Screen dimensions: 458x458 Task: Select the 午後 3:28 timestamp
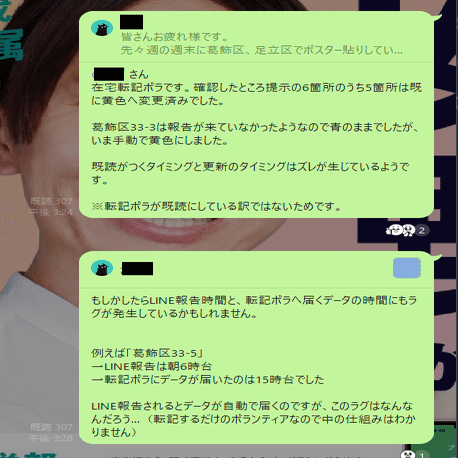point(51,438)
